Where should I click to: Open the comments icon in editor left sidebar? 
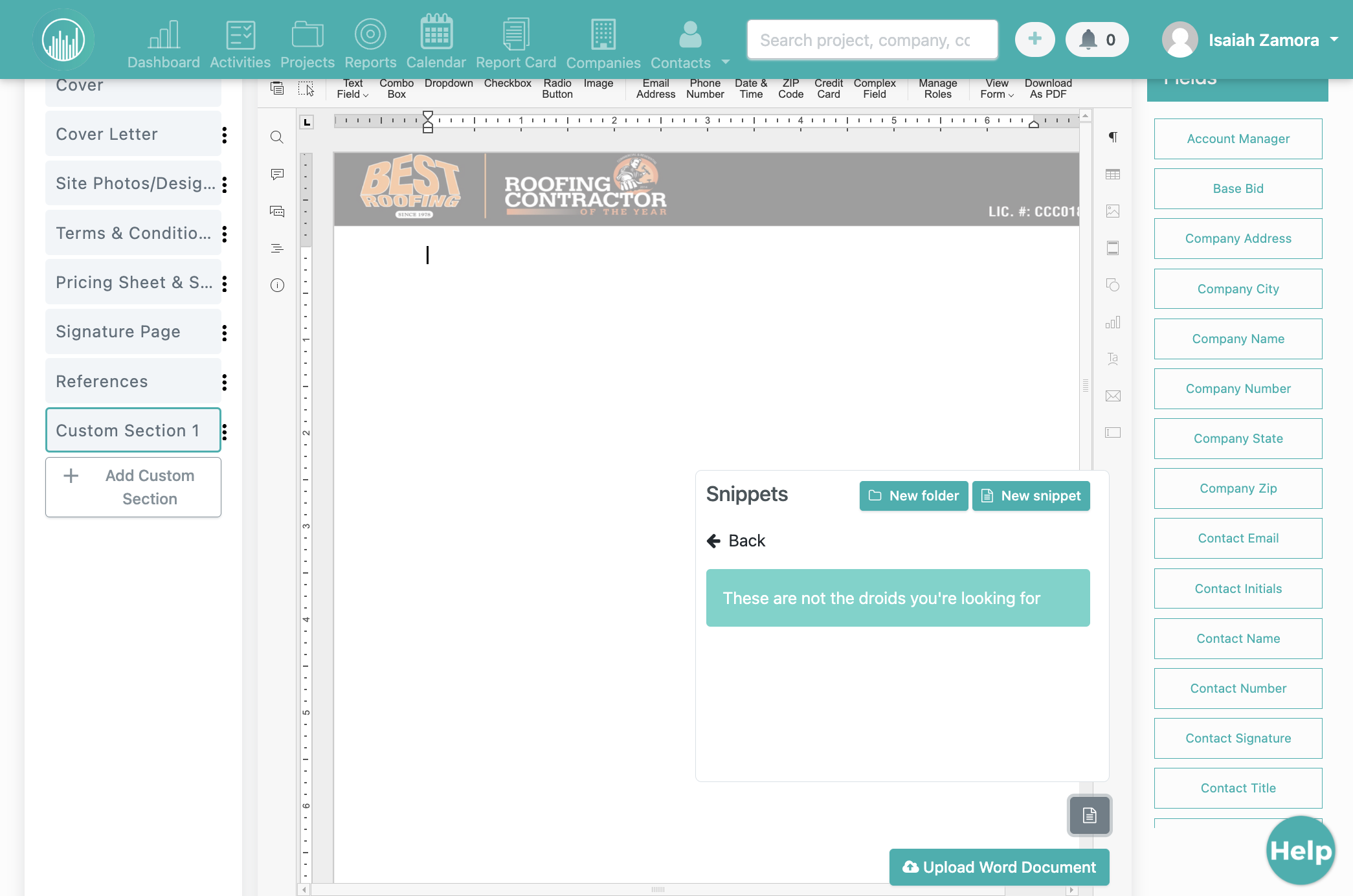277,174
